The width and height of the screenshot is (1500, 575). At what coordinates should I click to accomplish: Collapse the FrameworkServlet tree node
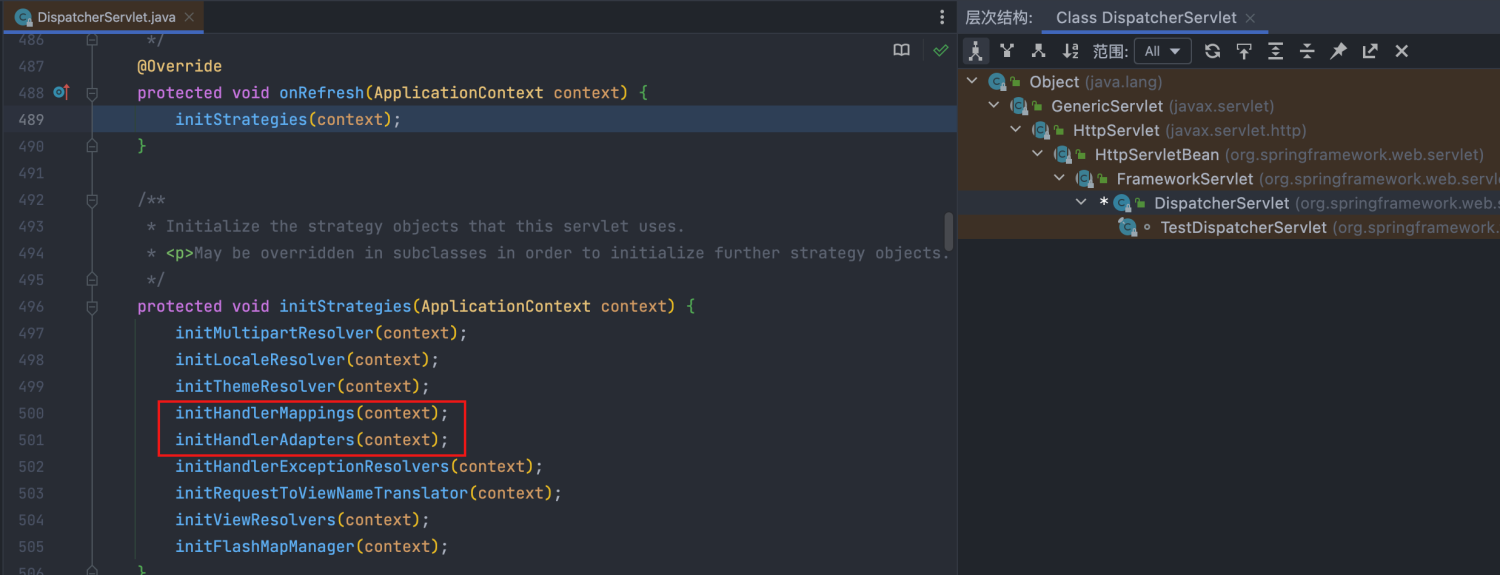pos(1060,179)
